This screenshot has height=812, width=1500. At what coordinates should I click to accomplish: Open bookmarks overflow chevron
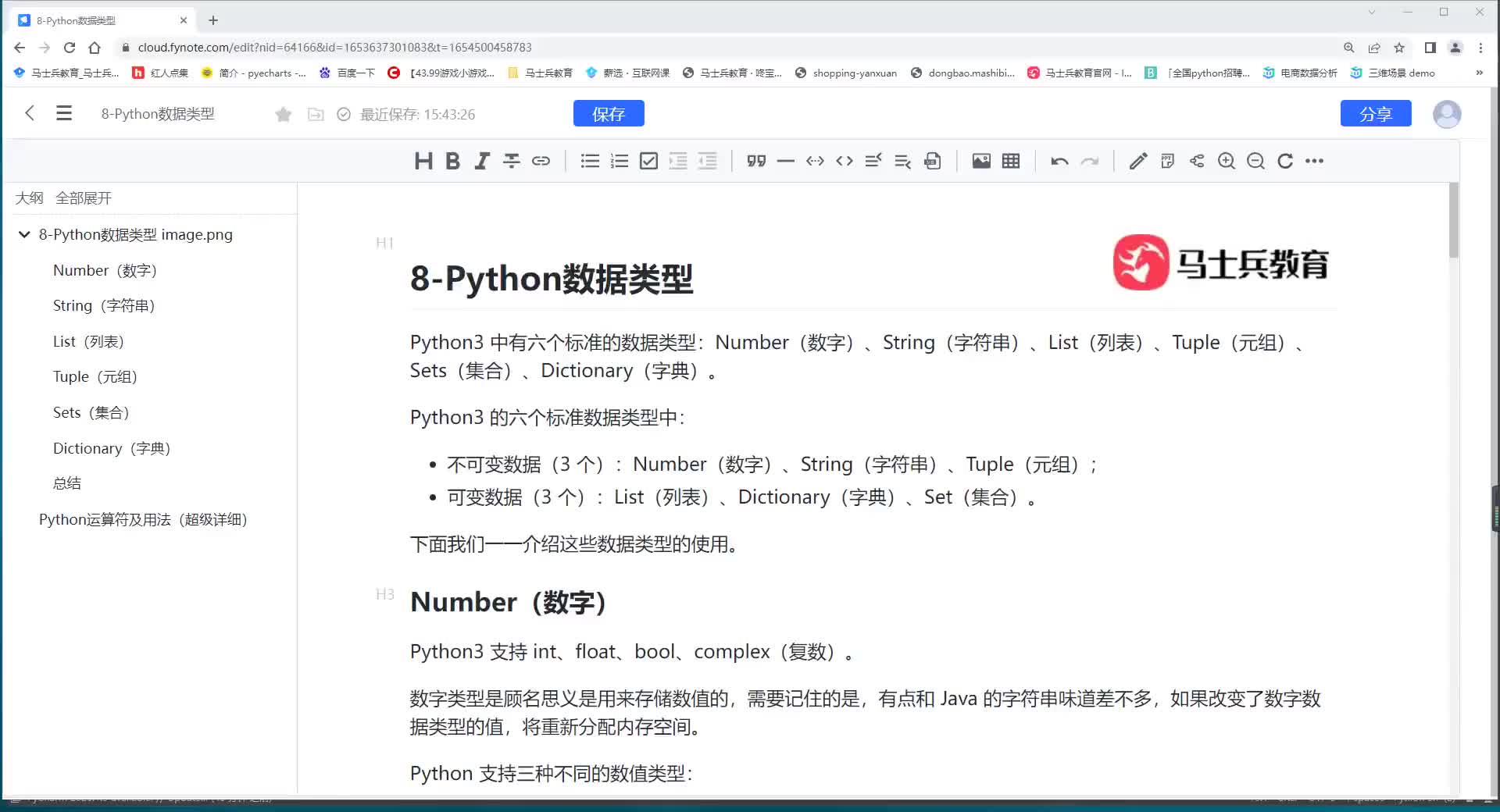(1479, 73)
